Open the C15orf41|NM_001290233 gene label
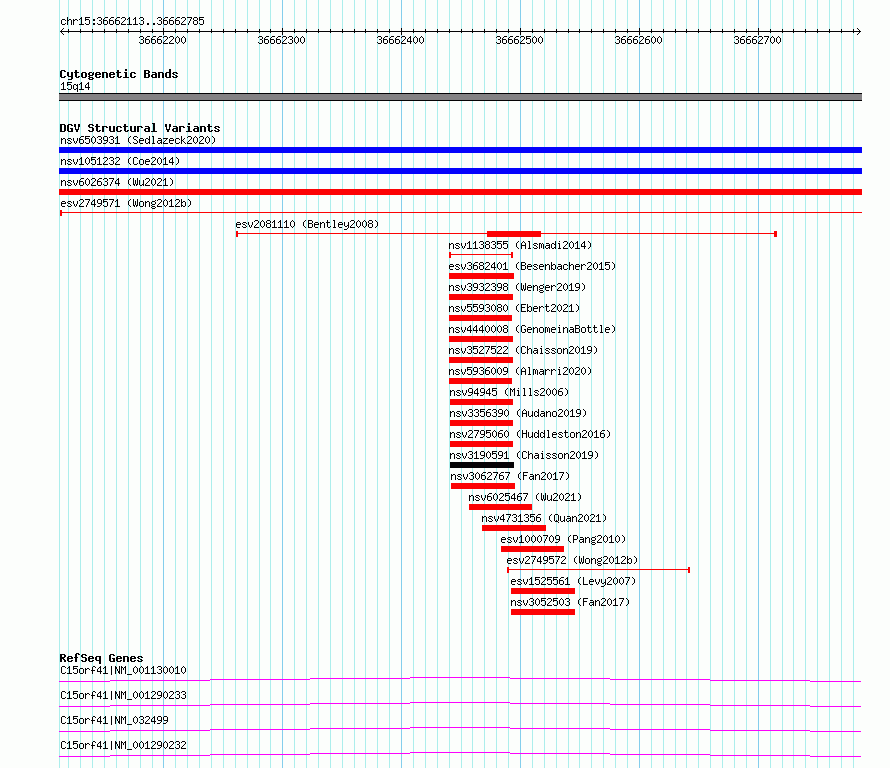The height and width of the screenshot is (768, 890). [123, 695]
